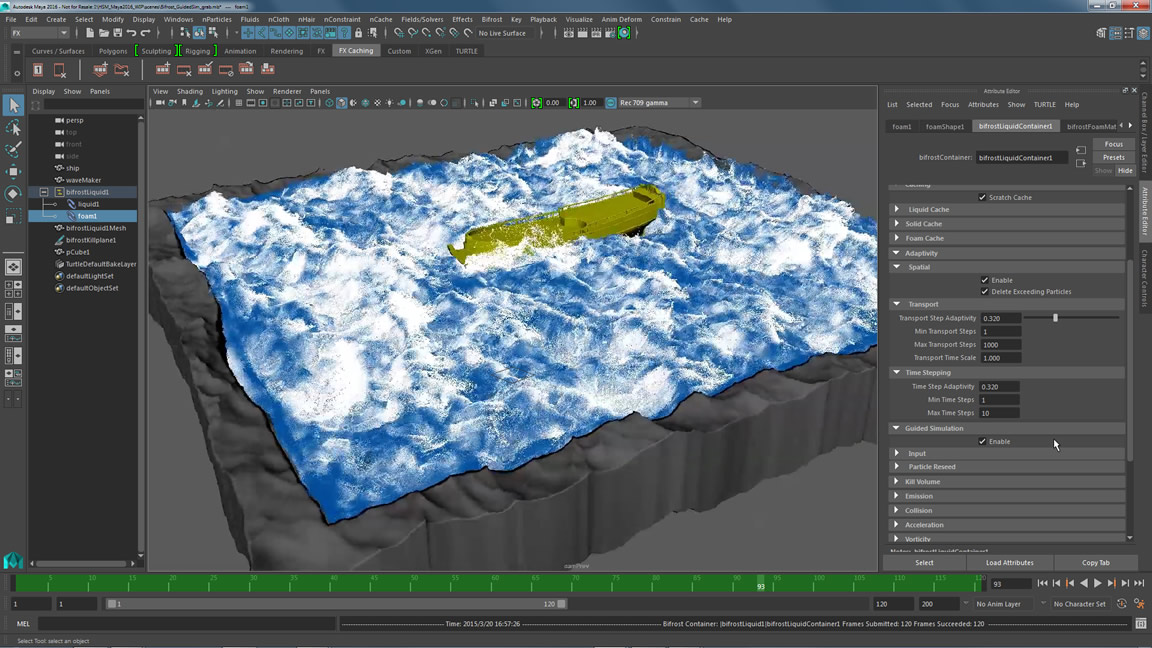Select the Rotate tool in toolbox

[x=13, y=194]
